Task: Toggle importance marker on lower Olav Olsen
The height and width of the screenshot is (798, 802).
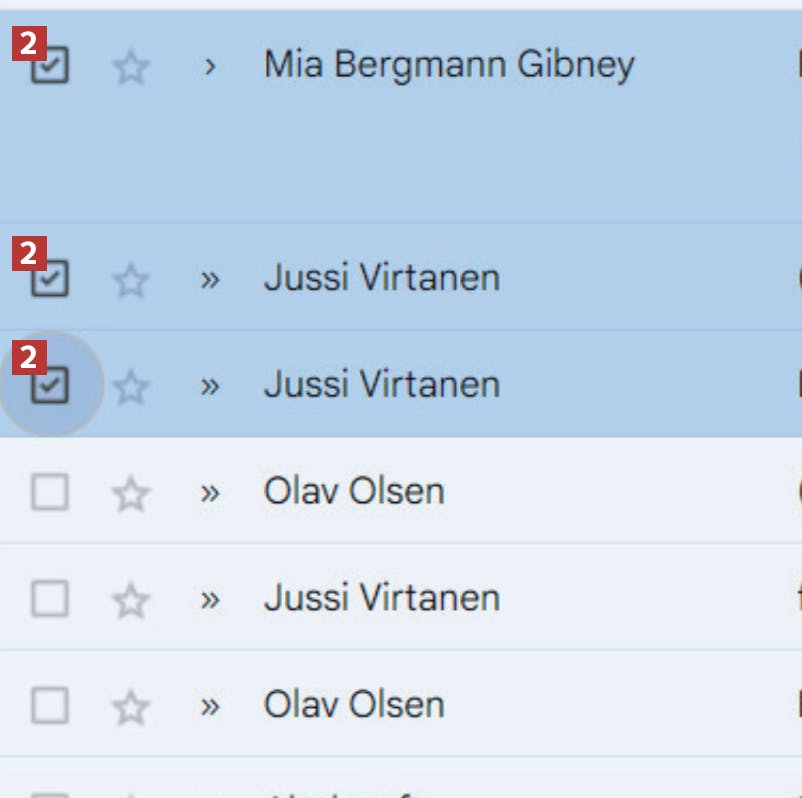Action: pyautogui.click(x=209, y=707)
